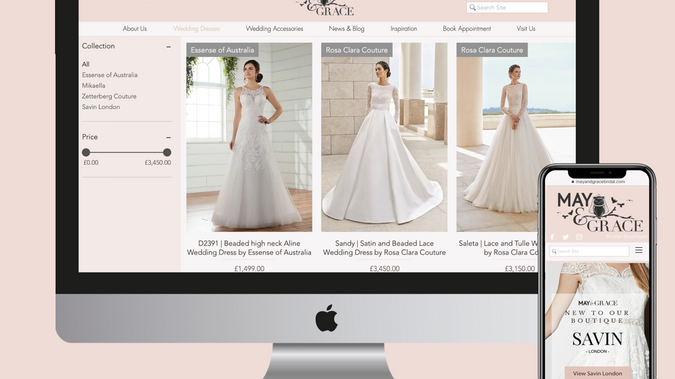Click the maximum price slider handle
675x379 pixels.
(x=167, y=152)
